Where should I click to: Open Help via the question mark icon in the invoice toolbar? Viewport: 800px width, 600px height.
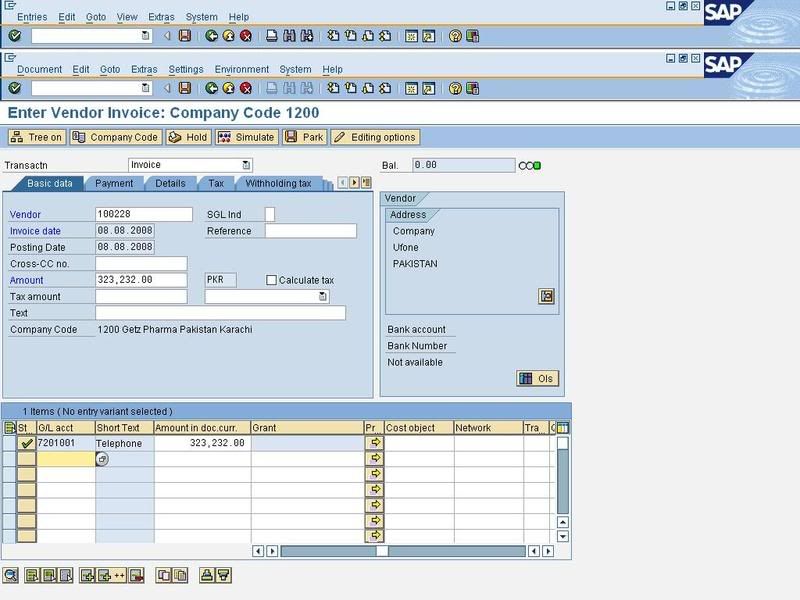point(454,88)
